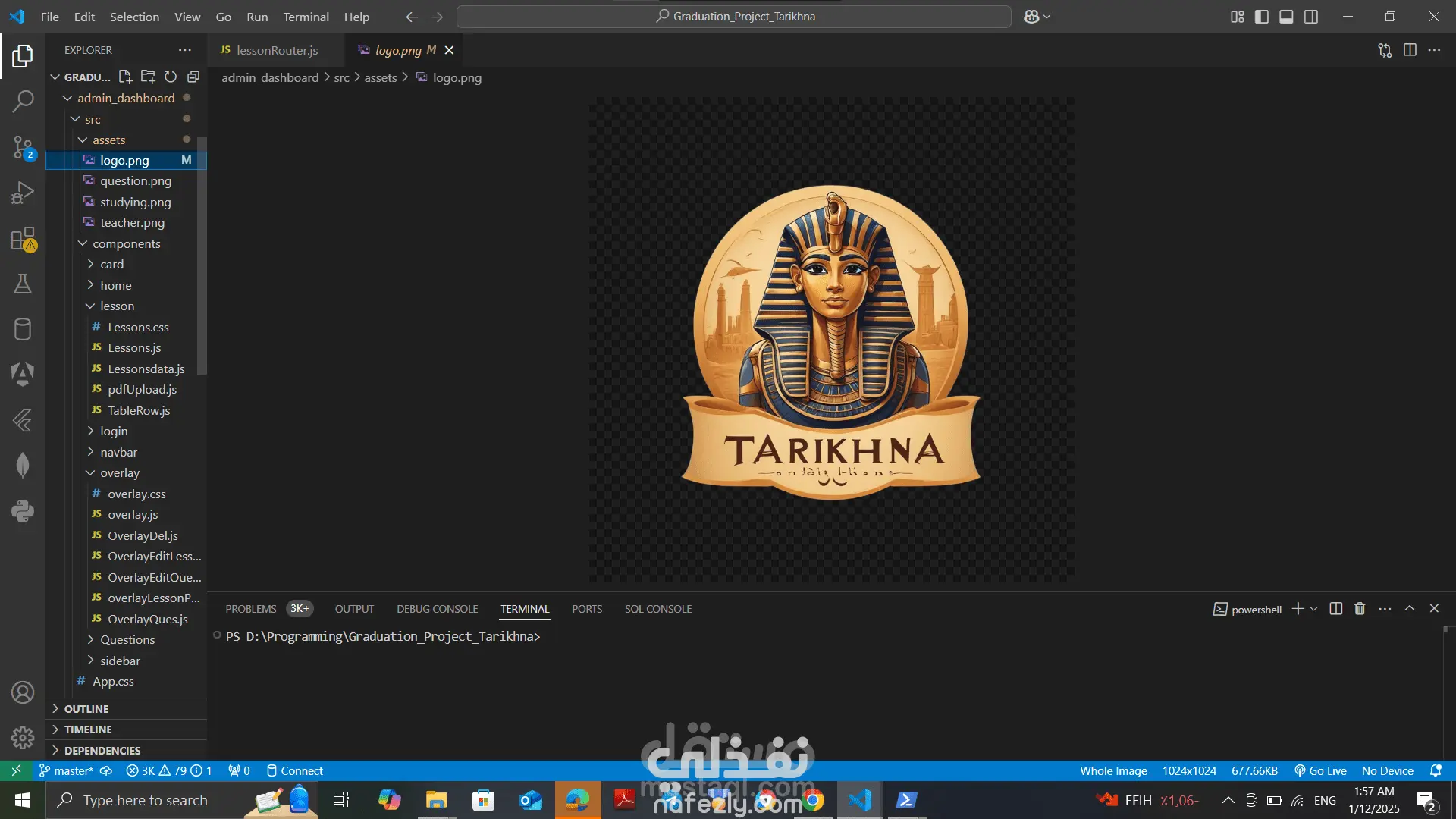Open the Manage settings gear

23,738
